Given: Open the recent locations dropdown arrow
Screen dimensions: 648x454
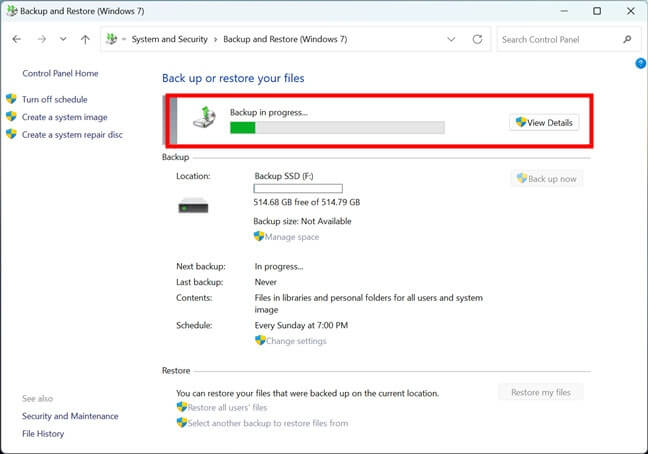Looking at the screenshot, I should pos(63,39).
